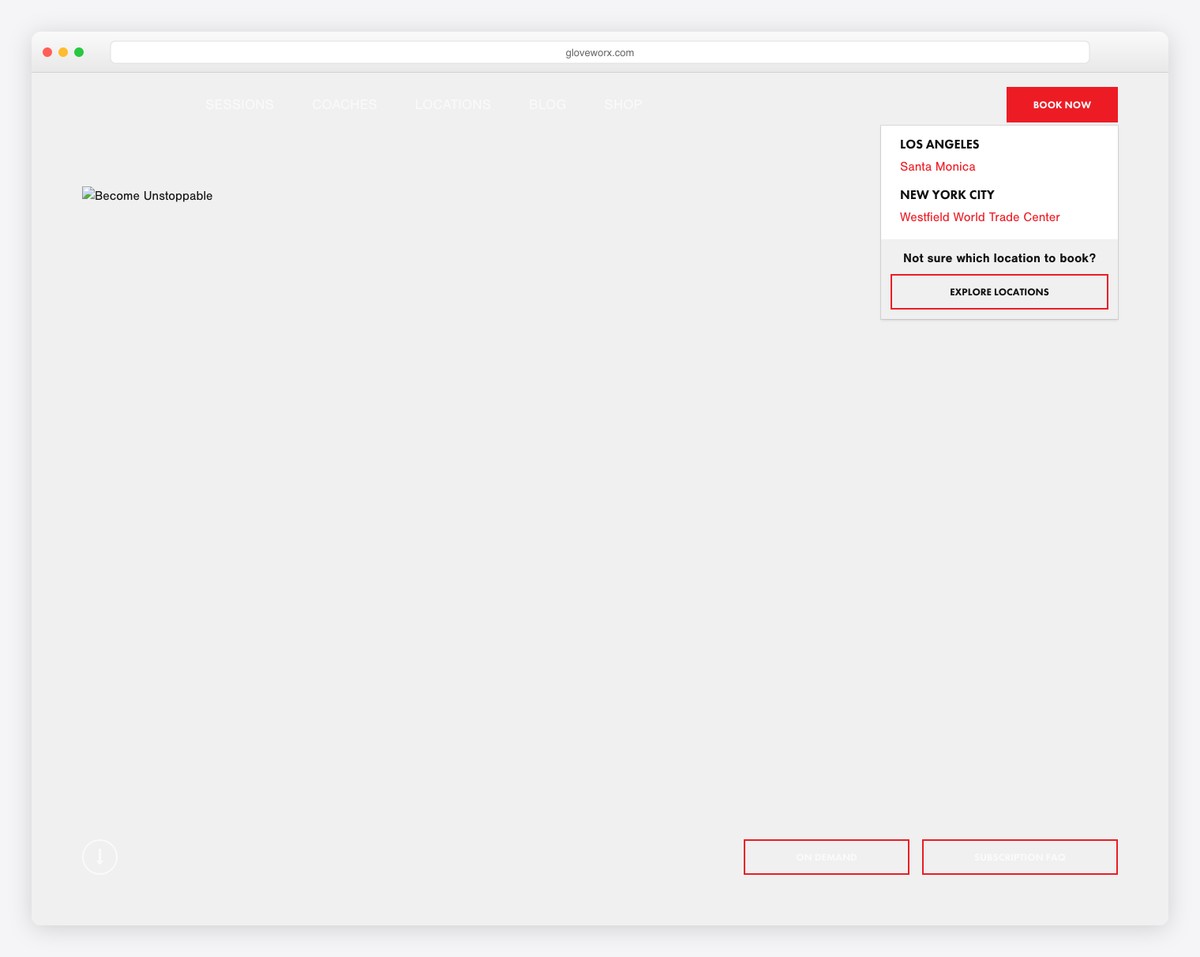
Task: Focus the gloveworx.com address bar
Action: click(599, 53)
